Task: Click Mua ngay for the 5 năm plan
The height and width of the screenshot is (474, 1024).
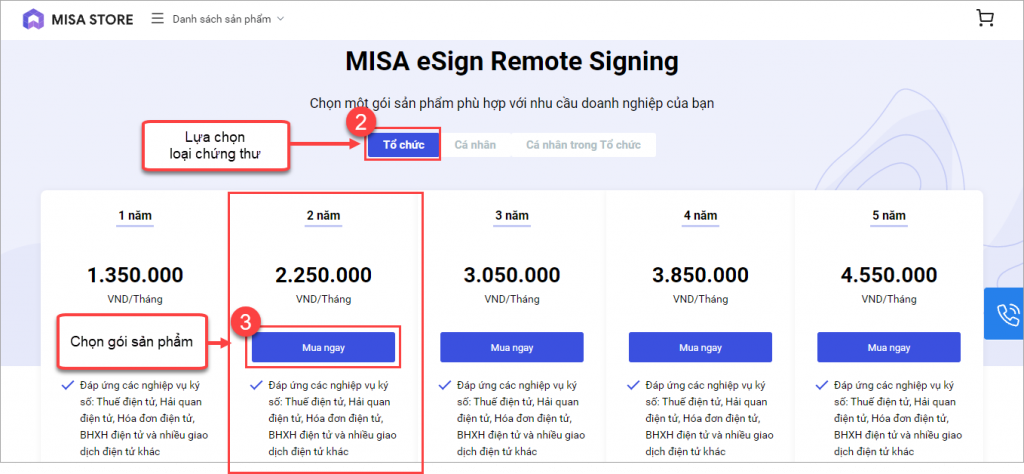Action: point(889,347)
